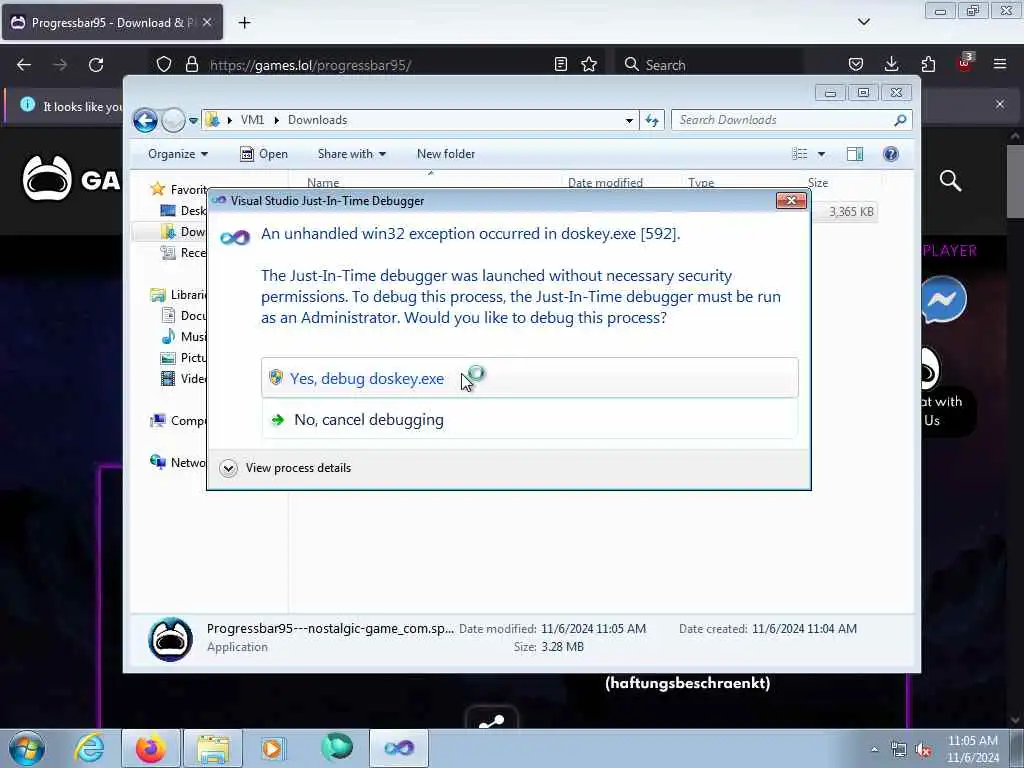Toggle Firefox reader view
This screenshot has width=1024, height=768.
[x=560, y=64]
